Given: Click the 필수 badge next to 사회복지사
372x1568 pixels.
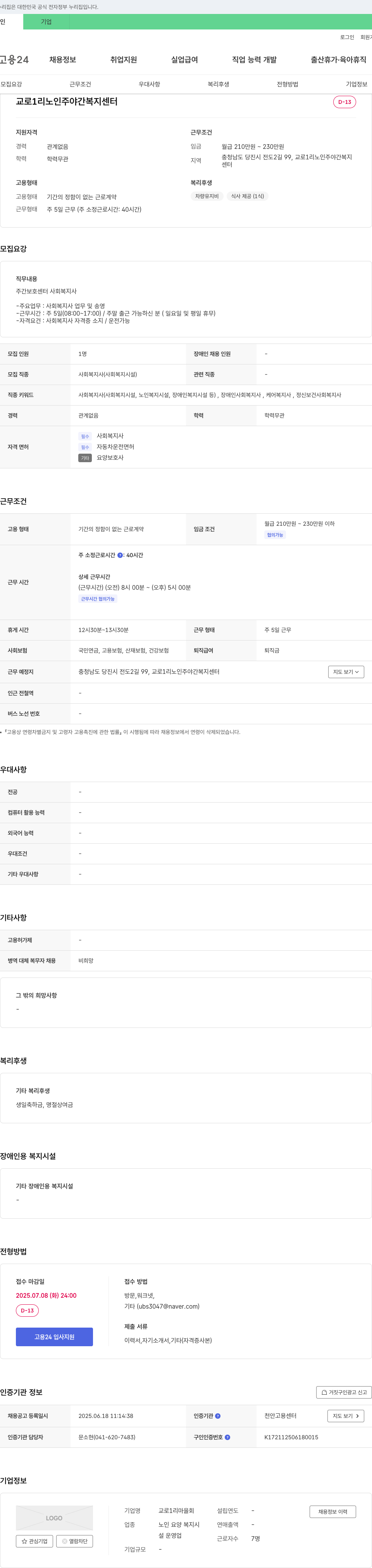Looking at the screenshot, I should (85, 437).
